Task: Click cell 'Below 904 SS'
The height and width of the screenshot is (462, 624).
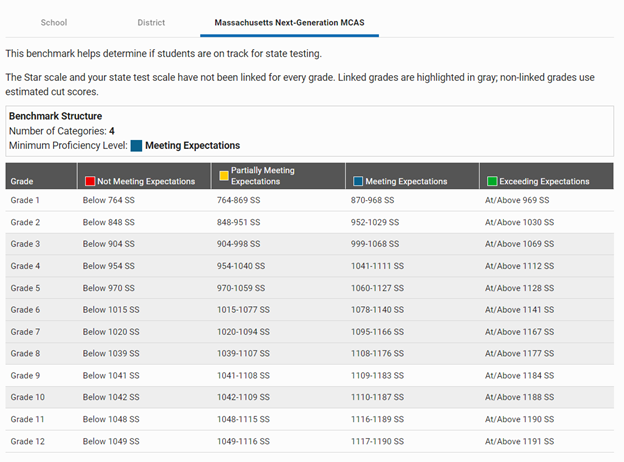Action: point(109,244)
